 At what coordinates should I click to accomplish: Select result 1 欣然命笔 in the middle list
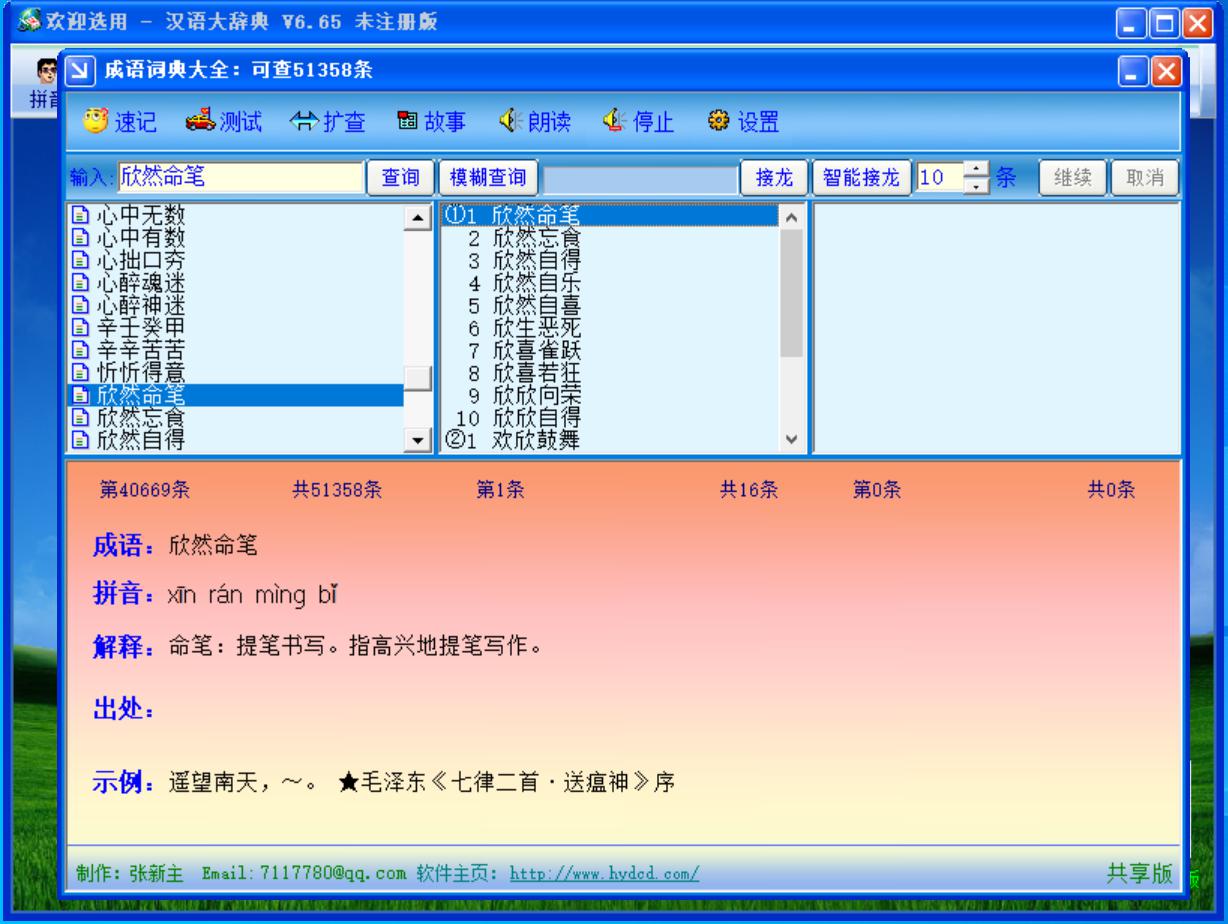(609, 215)
